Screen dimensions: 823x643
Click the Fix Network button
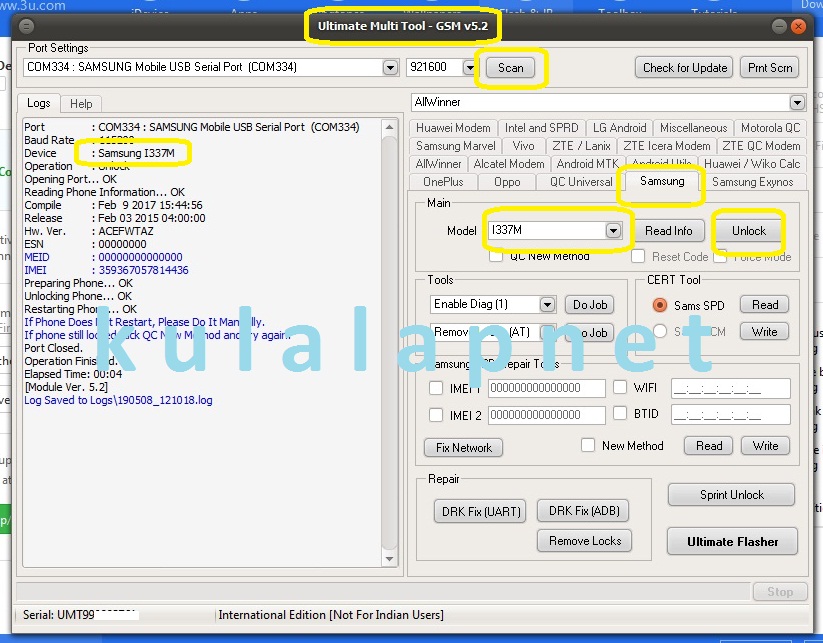(x=463, y=448)
